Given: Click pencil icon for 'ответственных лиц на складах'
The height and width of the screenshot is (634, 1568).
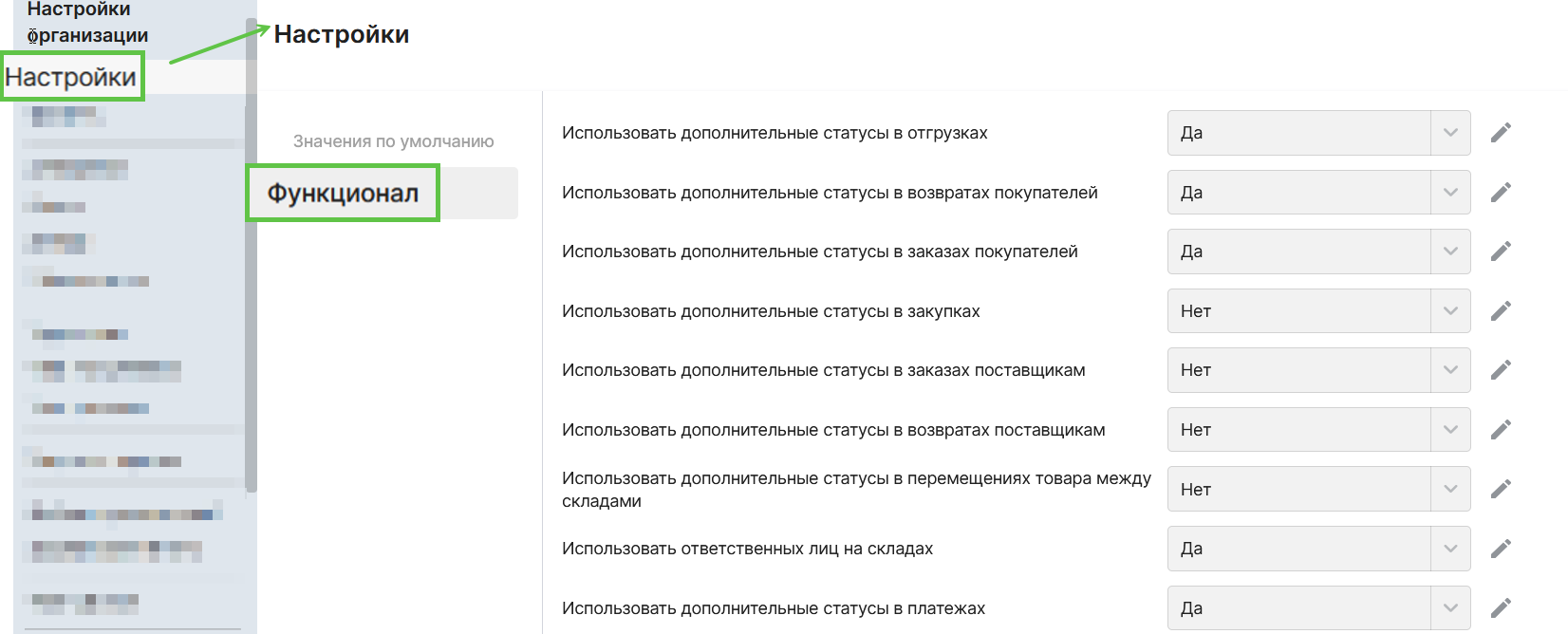Looking at the screenshot, I should [1501, 549].
